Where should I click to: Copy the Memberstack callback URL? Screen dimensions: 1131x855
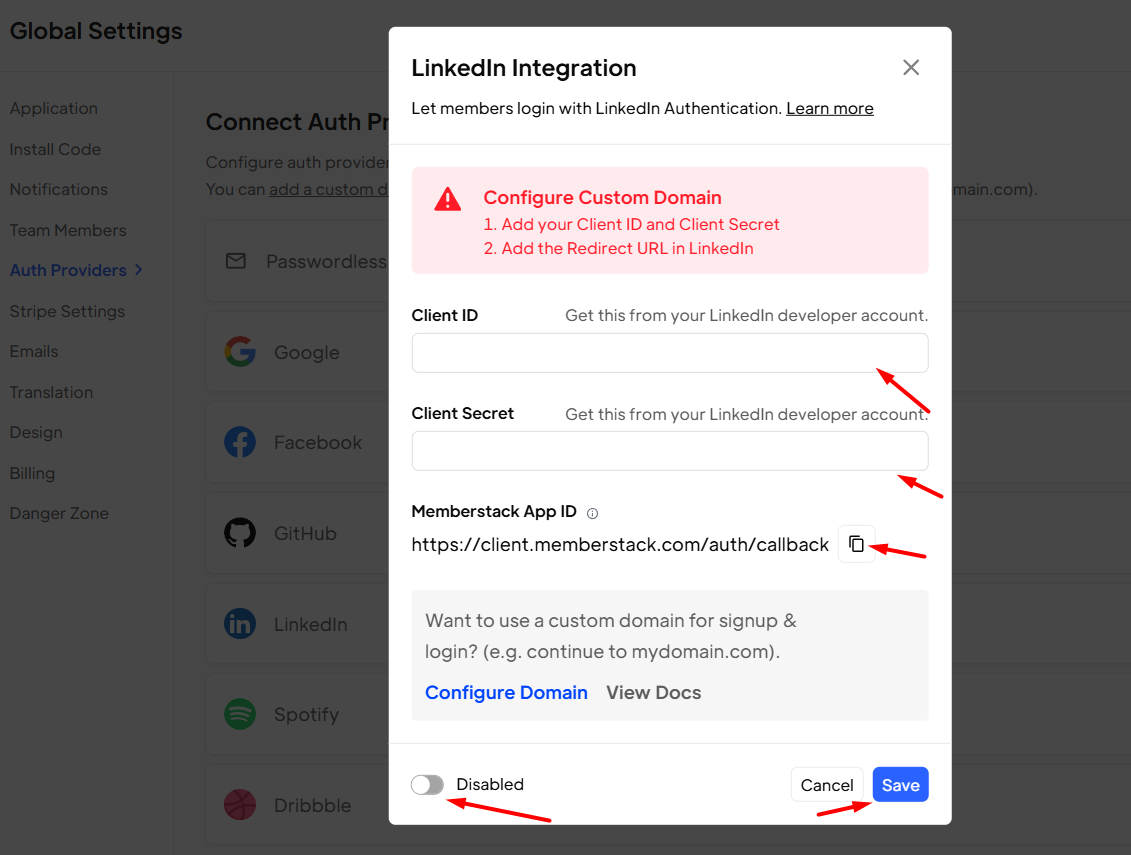(856, 544)
